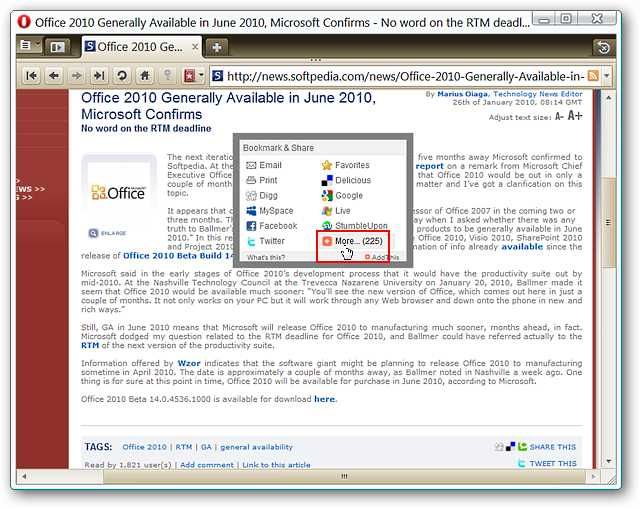The image size is (640, 508).
Task: Click Add comment link
Action: [207, 465]
